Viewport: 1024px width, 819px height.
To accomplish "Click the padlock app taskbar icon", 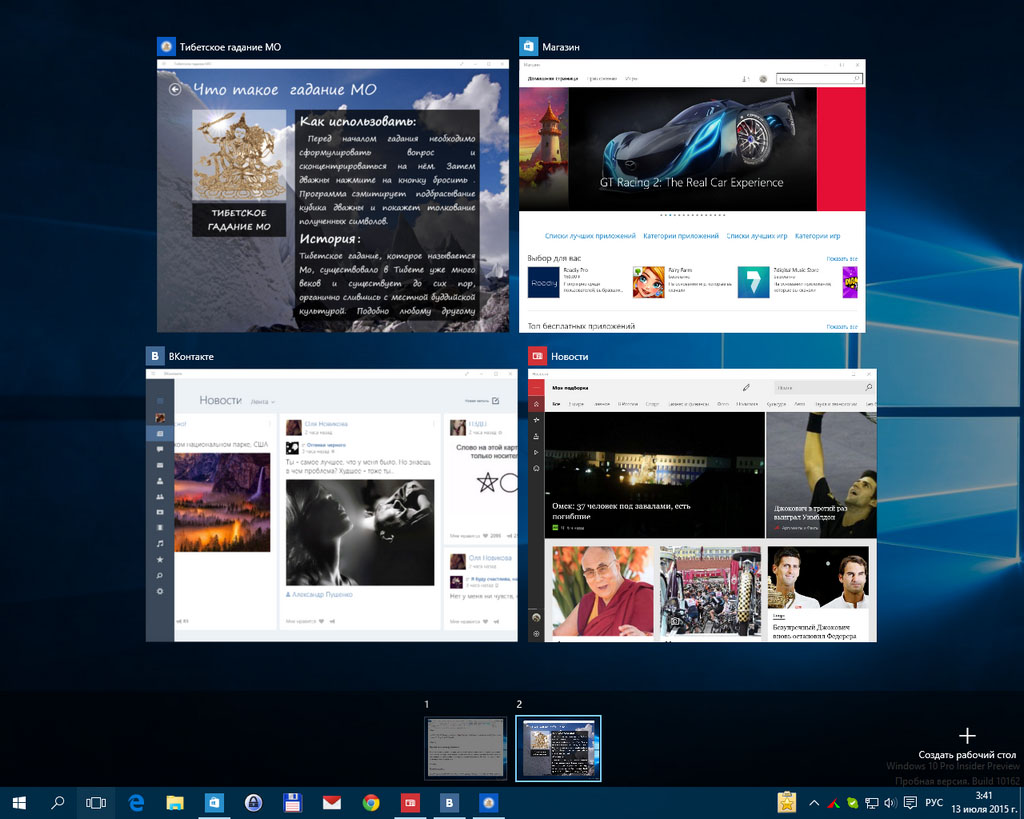I will click(x=253, y=803).
